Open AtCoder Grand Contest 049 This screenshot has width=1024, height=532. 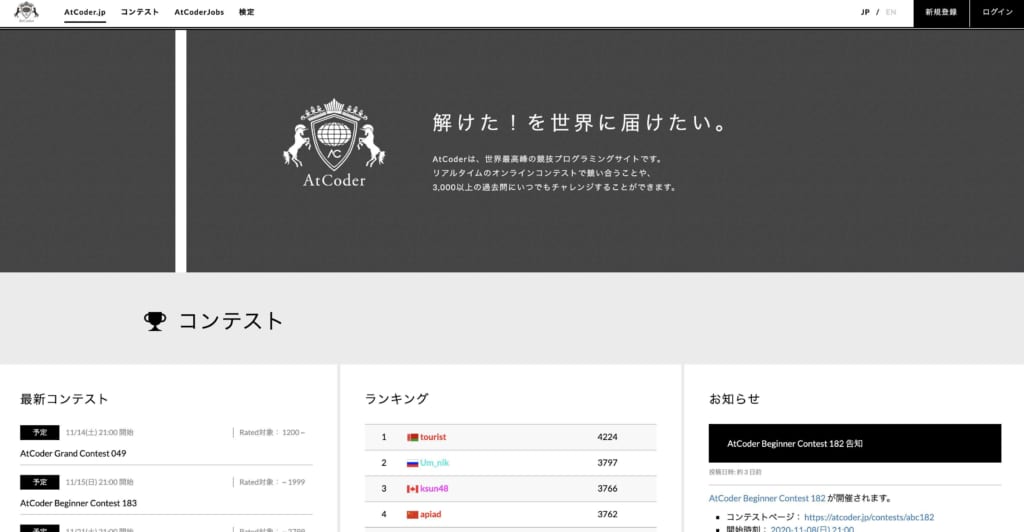click(73, 453)
